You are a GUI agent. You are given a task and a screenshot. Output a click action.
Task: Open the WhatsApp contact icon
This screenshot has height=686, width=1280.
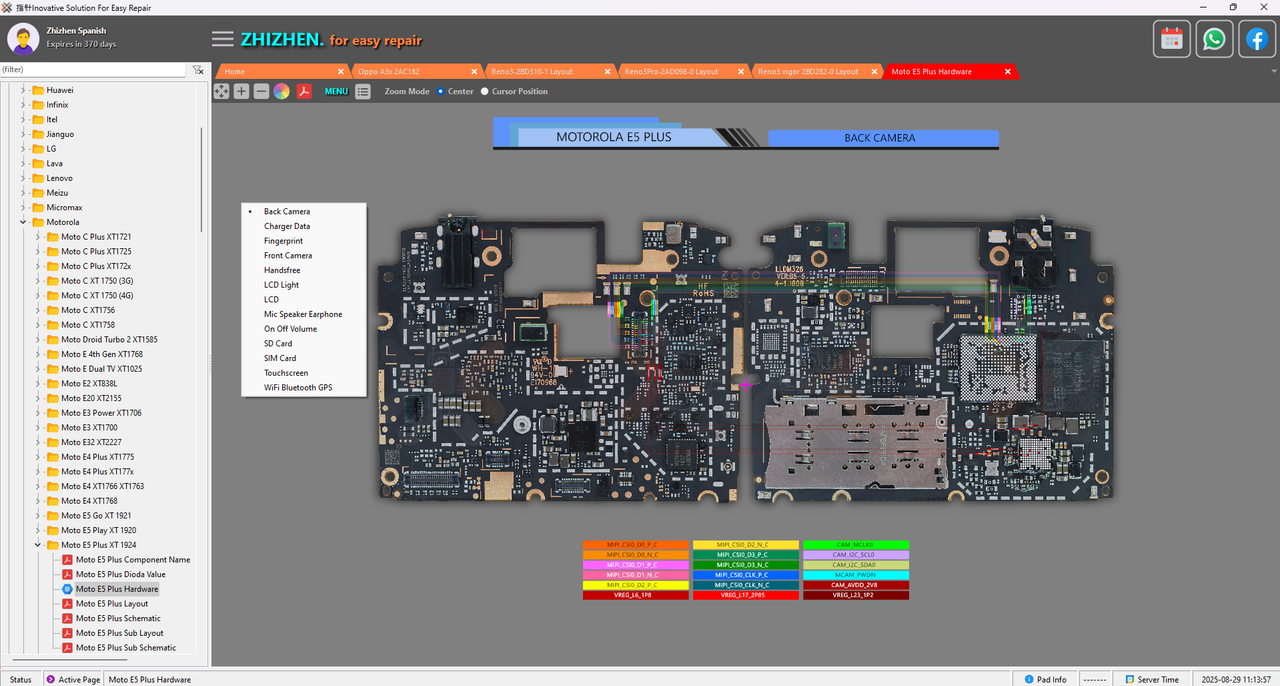pyautogui.click(x=1214, y=39)
